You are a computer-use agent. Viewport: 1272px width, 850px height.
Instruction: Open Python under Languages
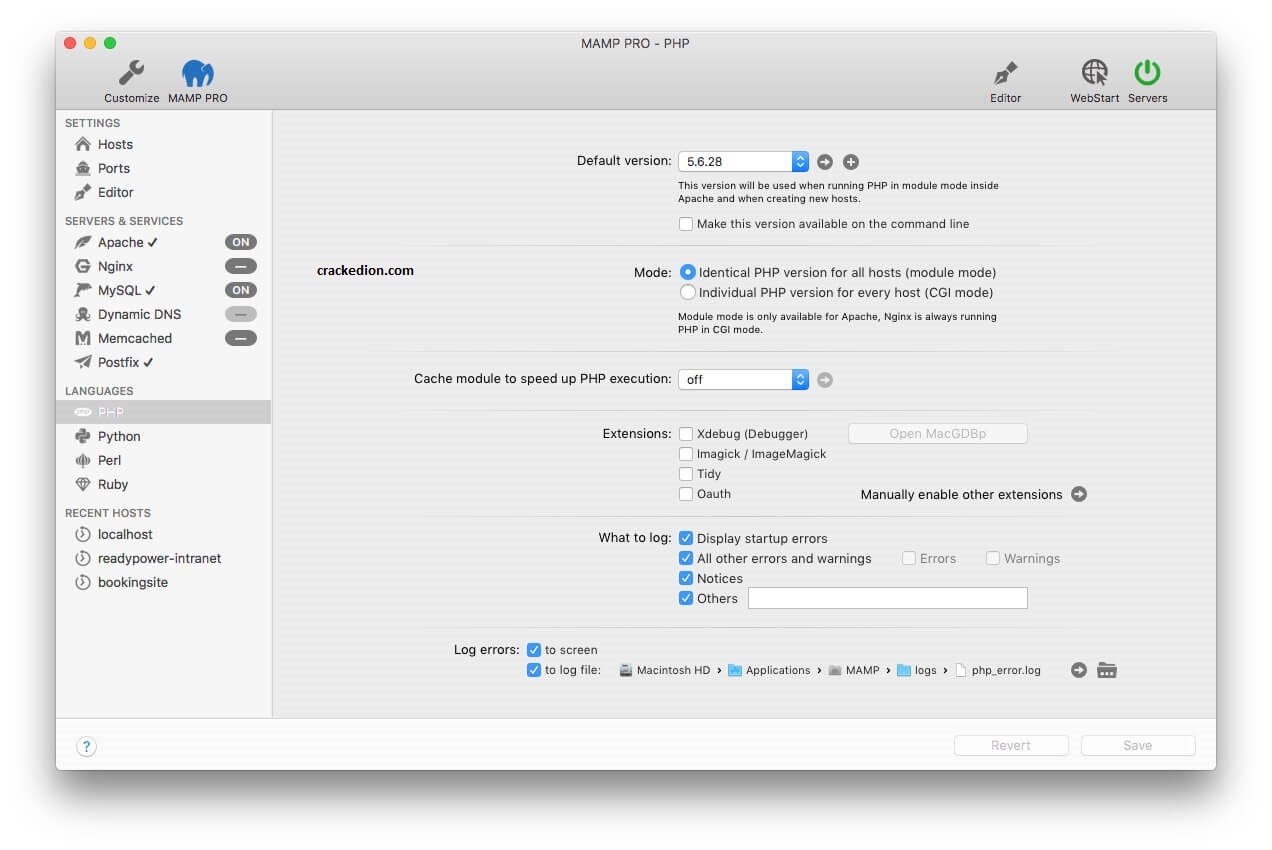tap(163, 436)
